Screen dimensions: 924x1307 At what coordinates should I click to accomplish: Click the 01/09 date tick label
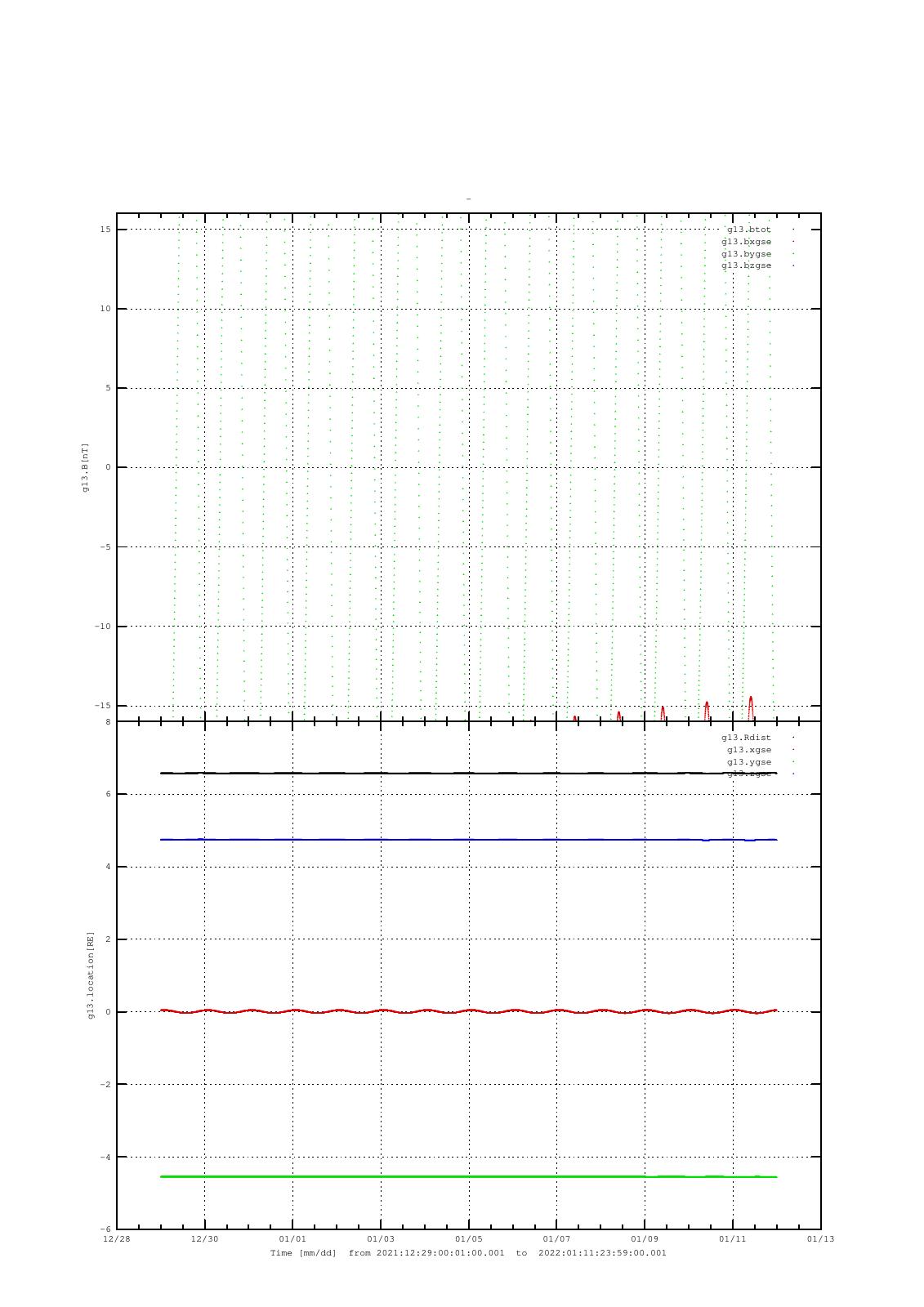(x=645, y=1238)
